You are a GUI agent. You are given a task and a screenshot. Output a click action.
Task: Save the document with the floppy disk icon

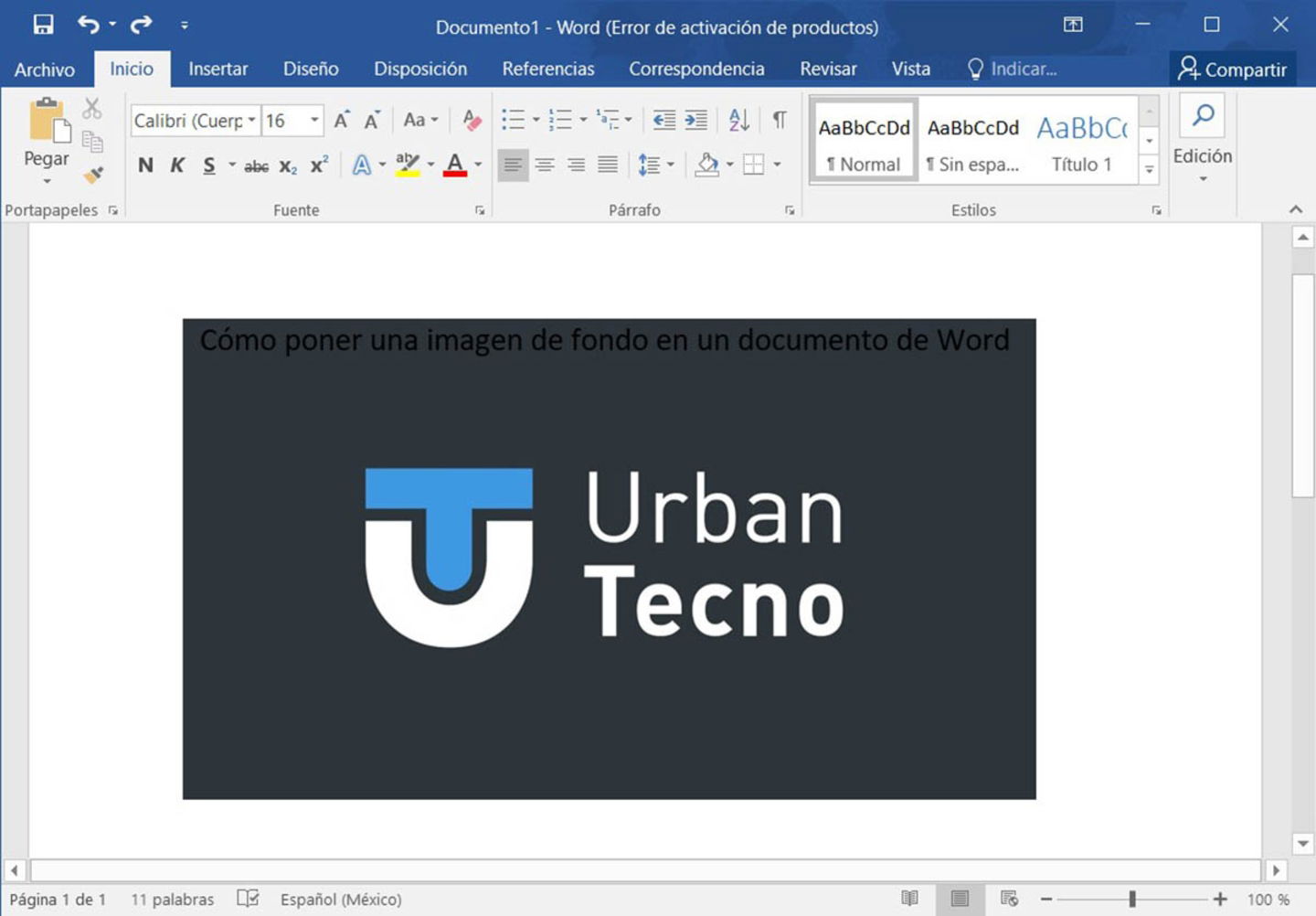[x=43, y=25]
